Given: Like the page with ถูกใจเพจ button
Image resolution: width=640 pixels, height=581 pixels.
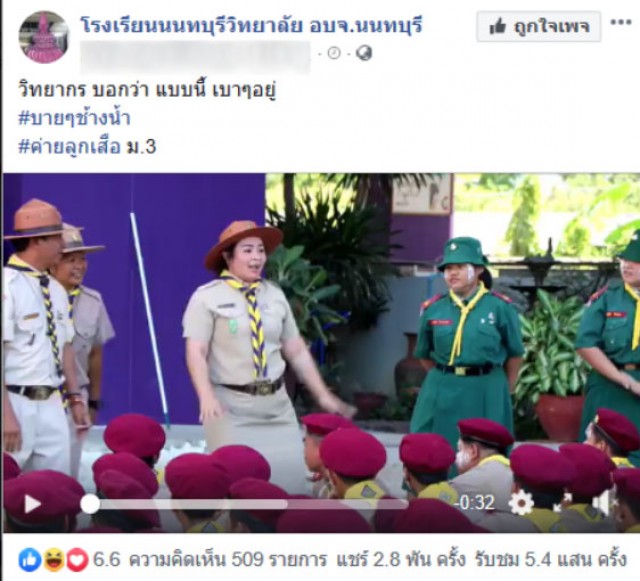Looking at the screenshot, I should [x=538, y=27].
